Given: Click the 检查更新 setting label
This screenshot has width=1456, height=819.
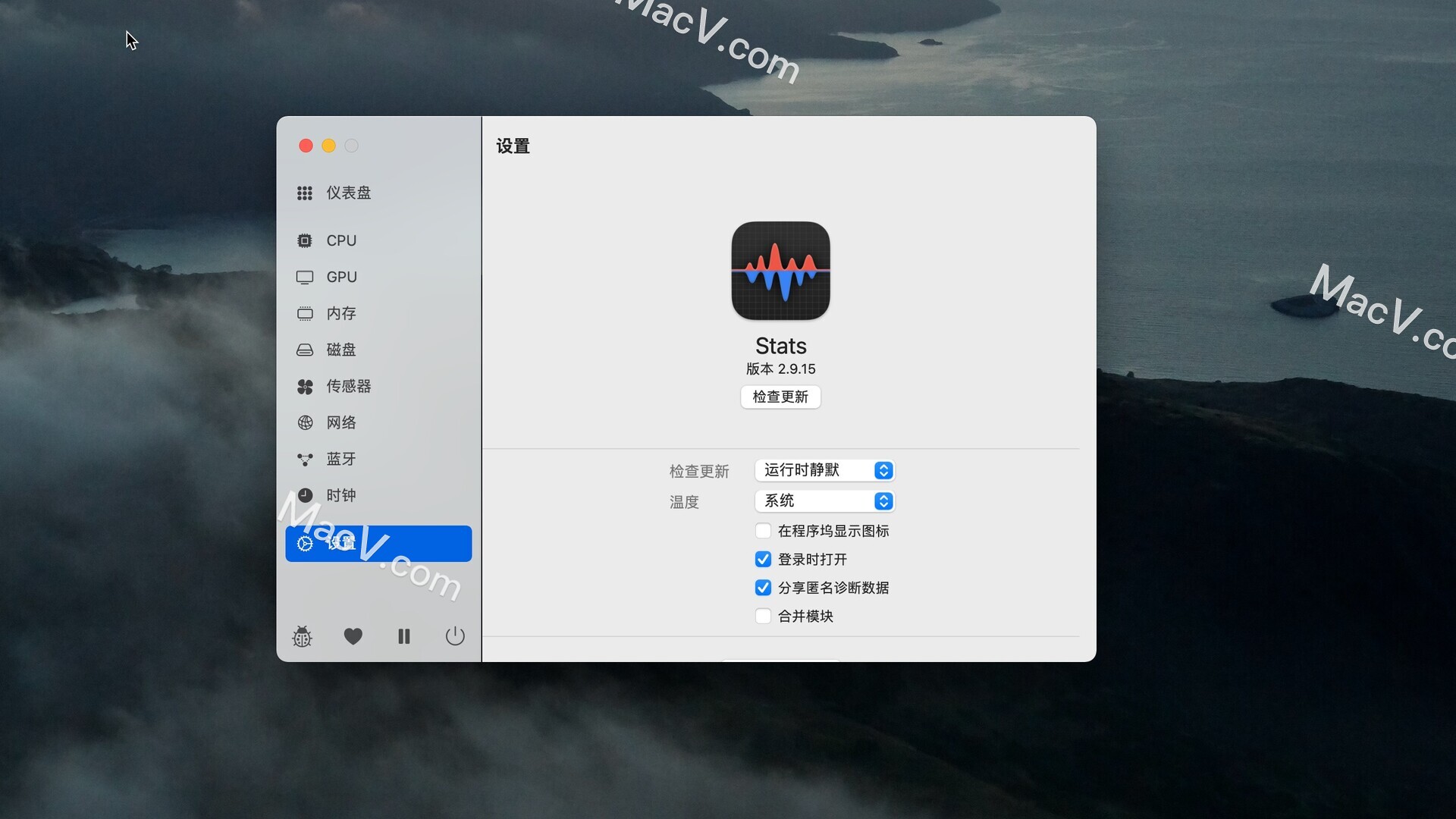Looking at the screenshot, I should coord(699,471).
